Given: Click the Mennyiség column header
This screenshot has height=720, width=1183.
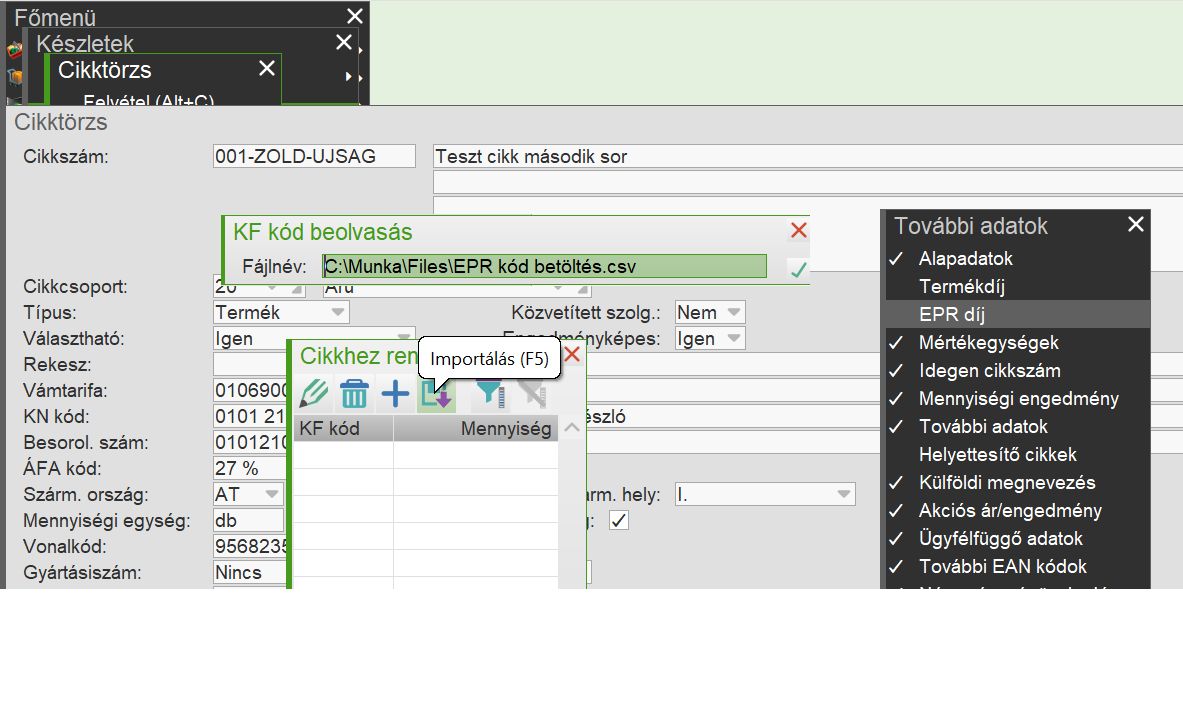Looking at the screenshot, I should 476,429.
